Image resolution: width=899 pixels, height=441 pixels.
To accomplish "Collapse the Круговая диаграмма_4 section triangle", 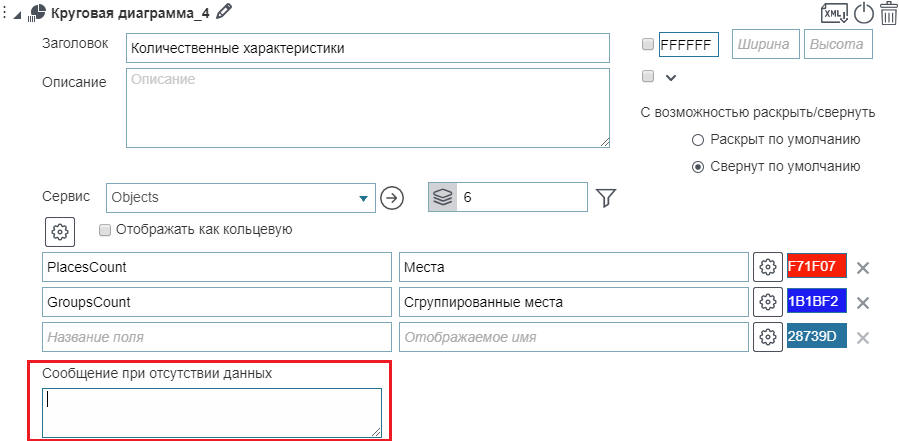I will 18,13.
